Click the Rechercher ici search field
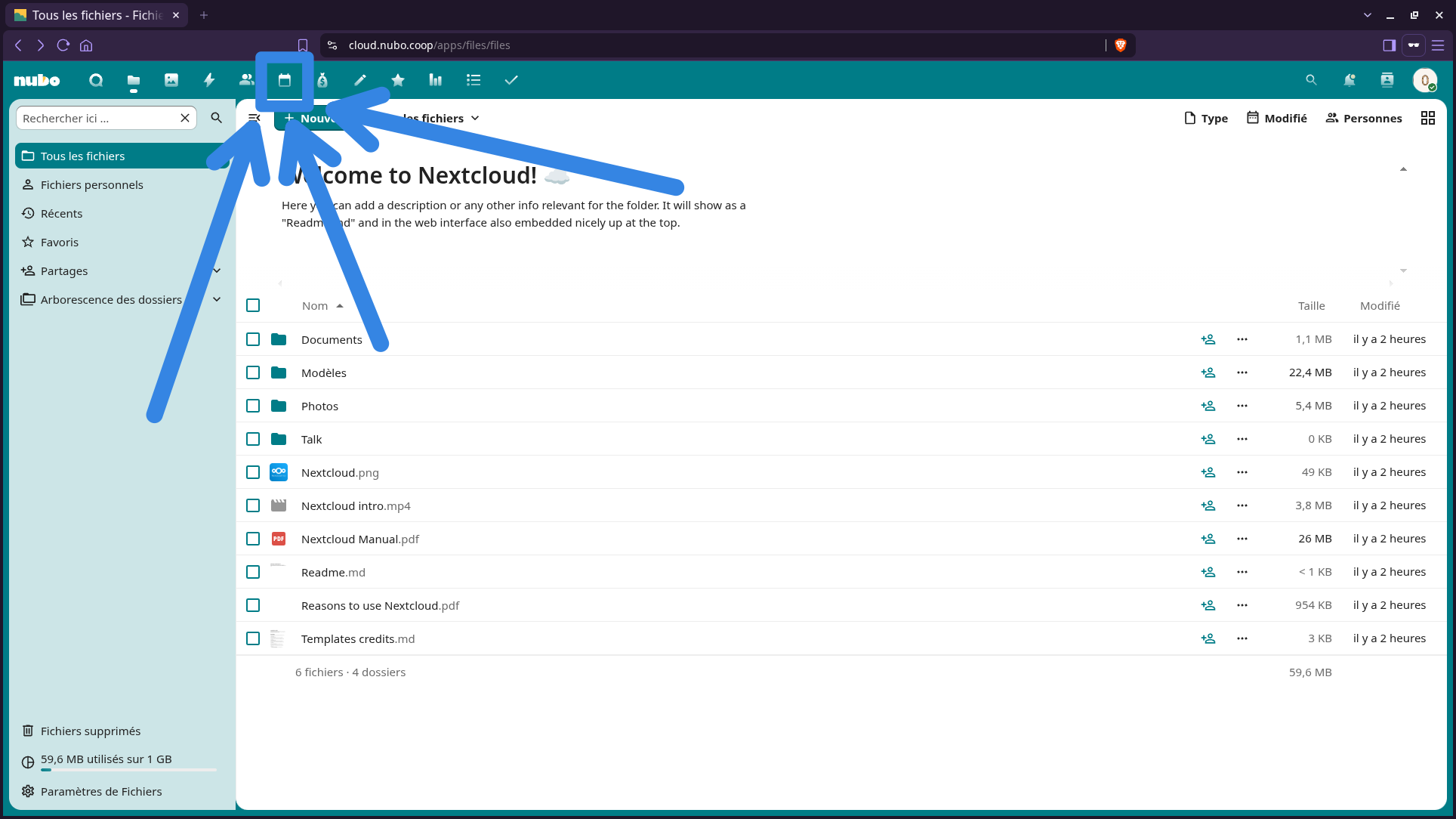Screen dimensions: 1456x819 [98, 118]
